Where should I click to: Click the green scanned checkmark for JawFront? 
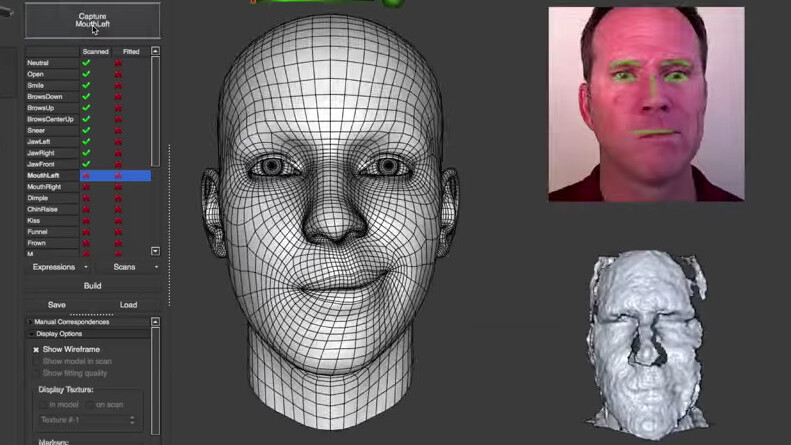click(86, 164)
